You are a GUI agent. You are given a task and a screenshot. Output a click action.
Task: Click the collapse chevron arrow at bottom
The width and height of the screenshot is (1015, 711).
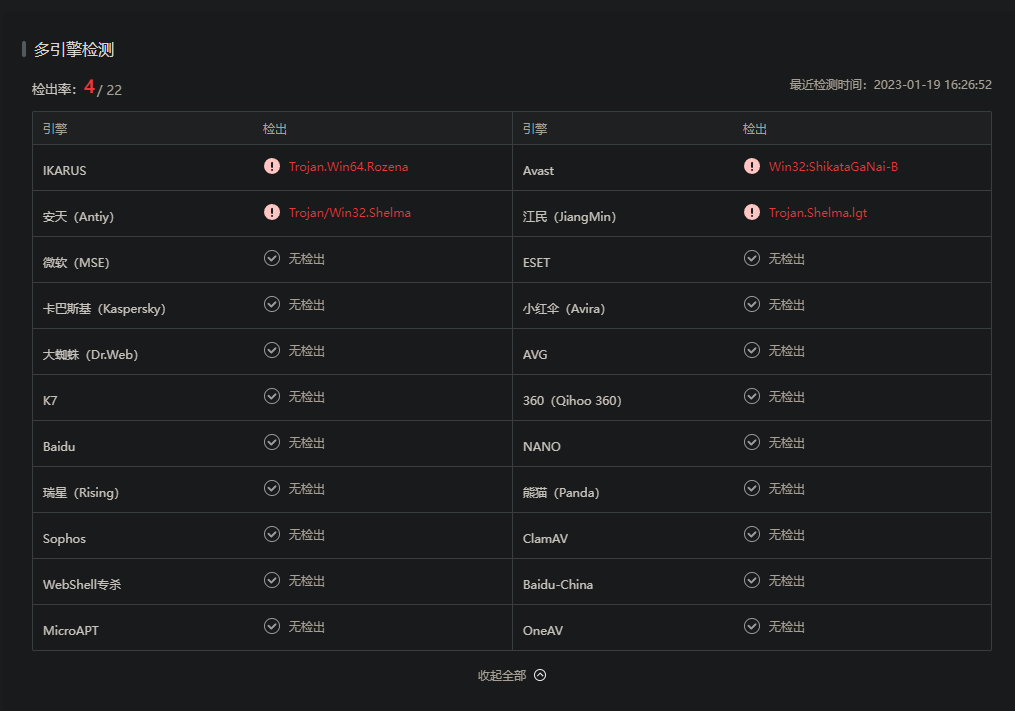pos(540,675)
